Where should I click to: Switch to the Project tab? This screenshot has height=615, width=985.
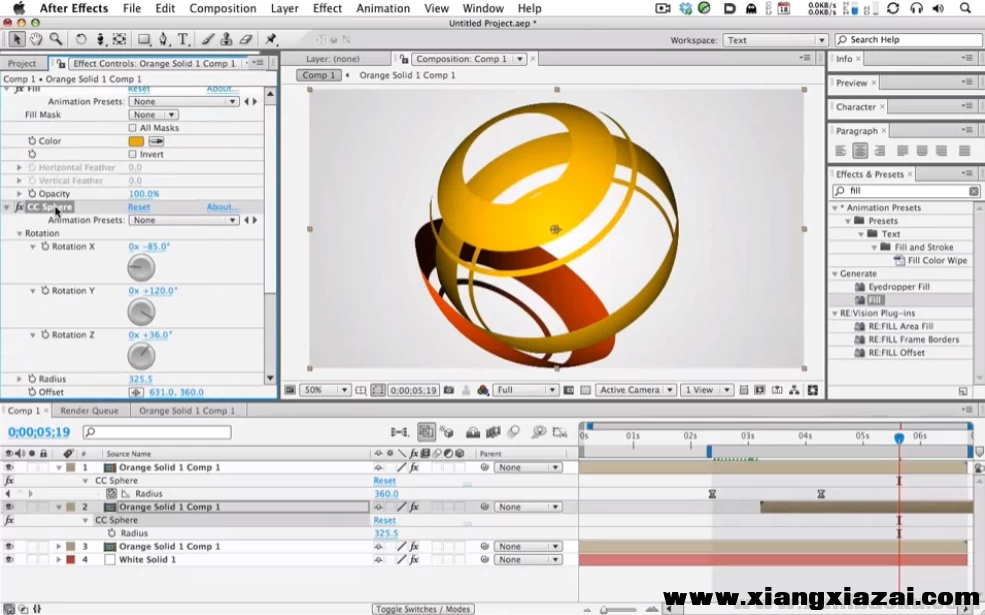22,63
